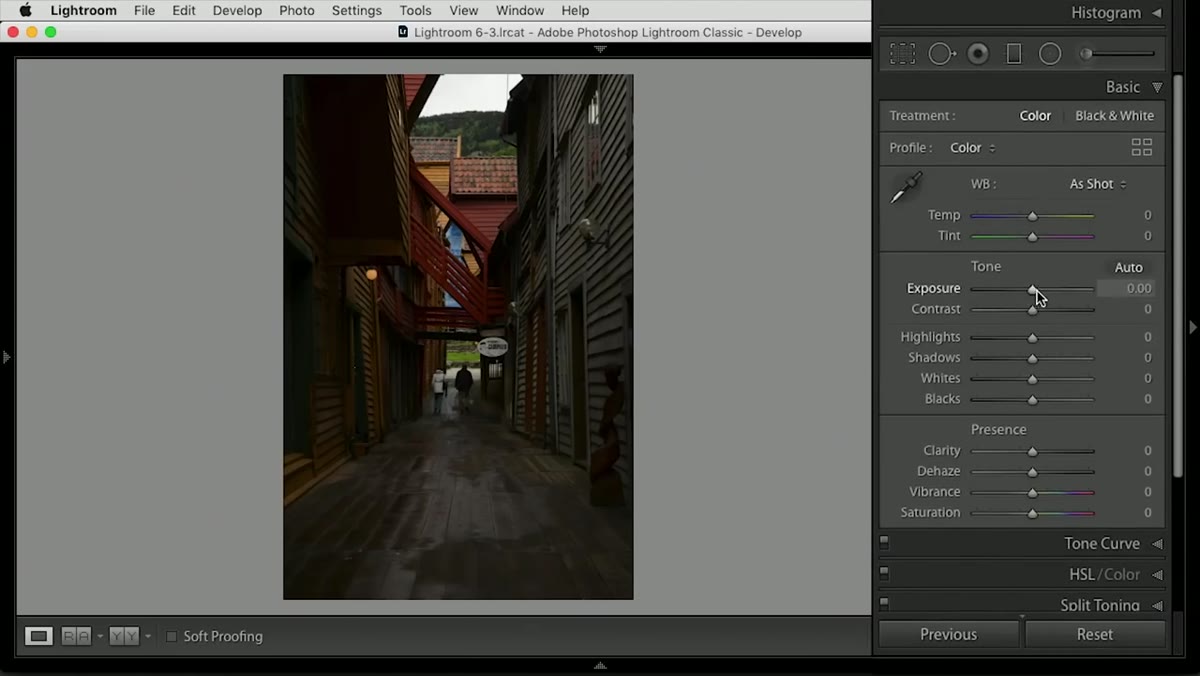Screen dimensions: 1200x676
Task: Click the Saturation slider handle
Action: (x=1032, y=513)
